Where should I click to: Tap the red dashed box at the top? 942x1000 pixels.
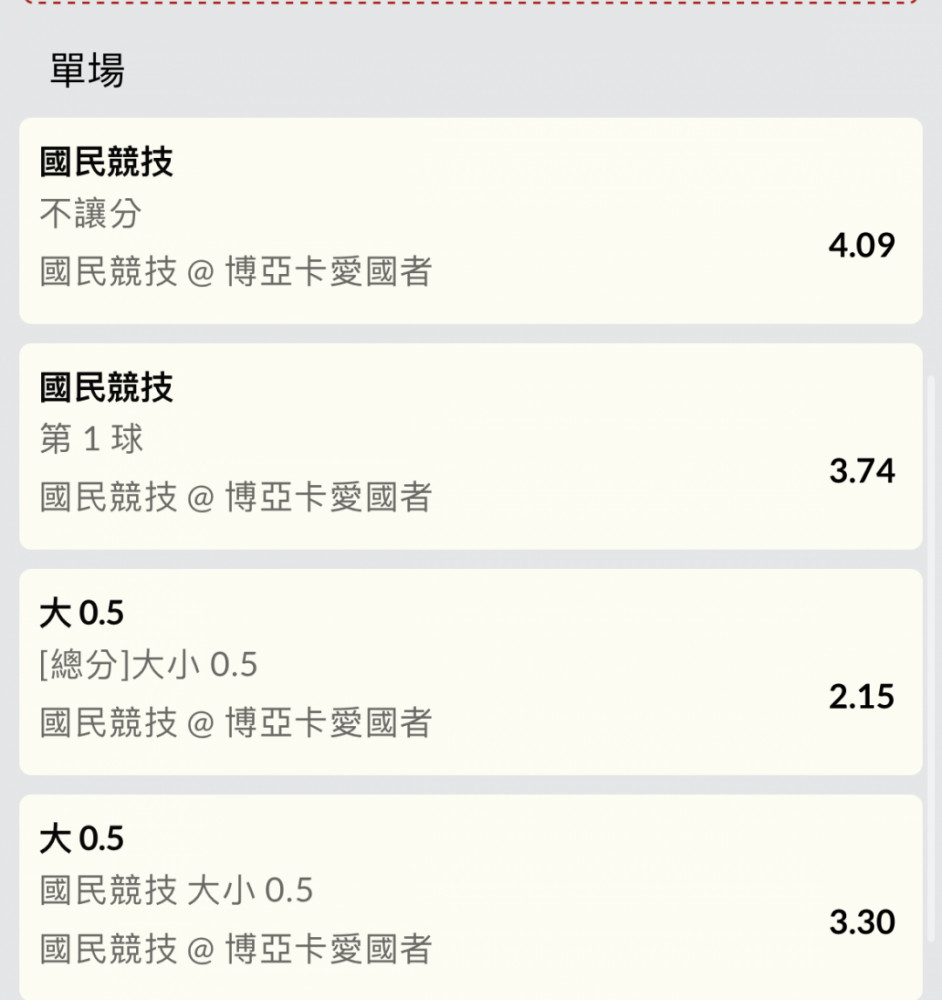[x=471, y=3]
